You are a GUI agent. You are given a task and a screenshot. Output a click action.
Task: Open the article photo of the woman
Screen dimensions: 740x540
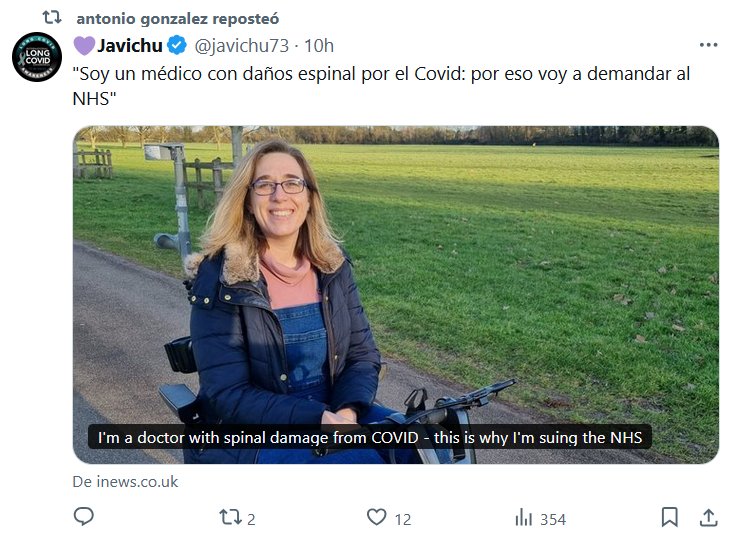(395, 280)
